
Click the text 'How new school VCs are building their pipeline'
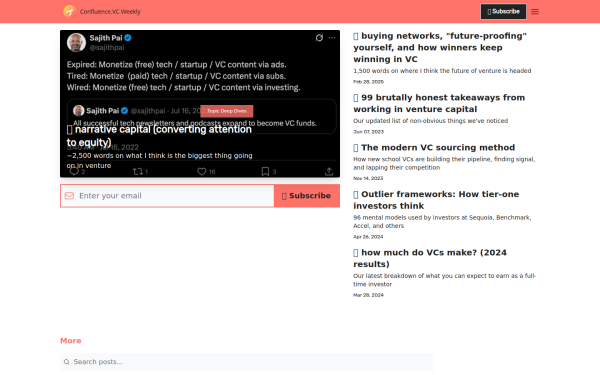444,163
